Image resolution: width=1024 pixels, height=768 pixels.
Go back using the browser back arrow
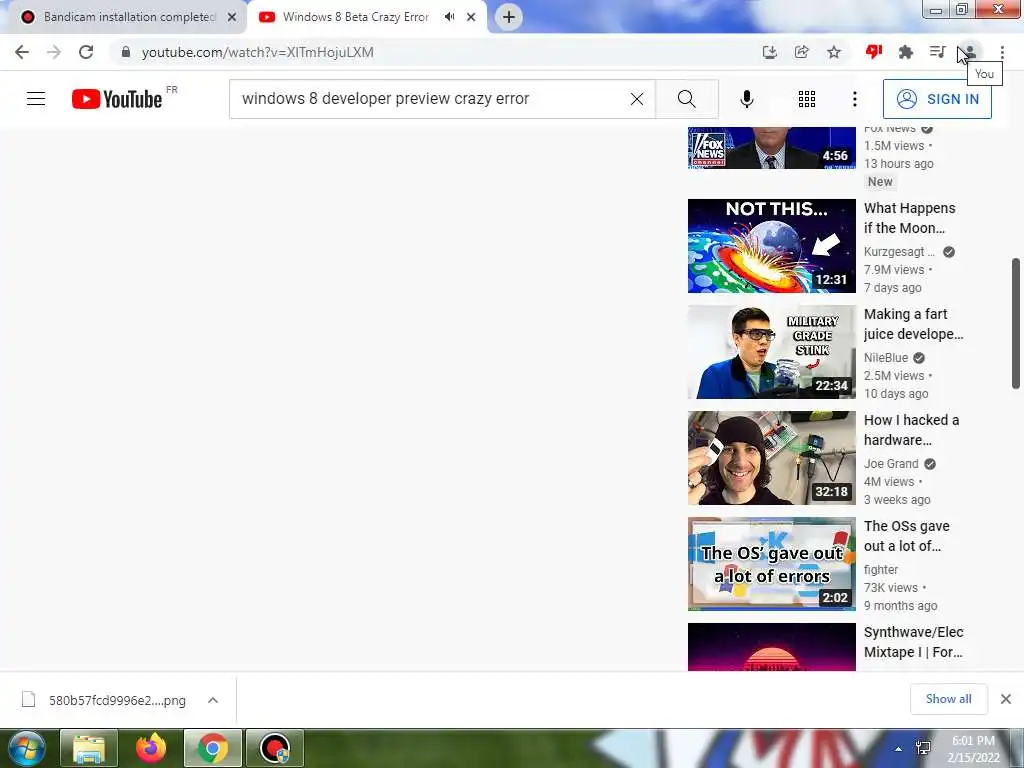tap(22, 52)
